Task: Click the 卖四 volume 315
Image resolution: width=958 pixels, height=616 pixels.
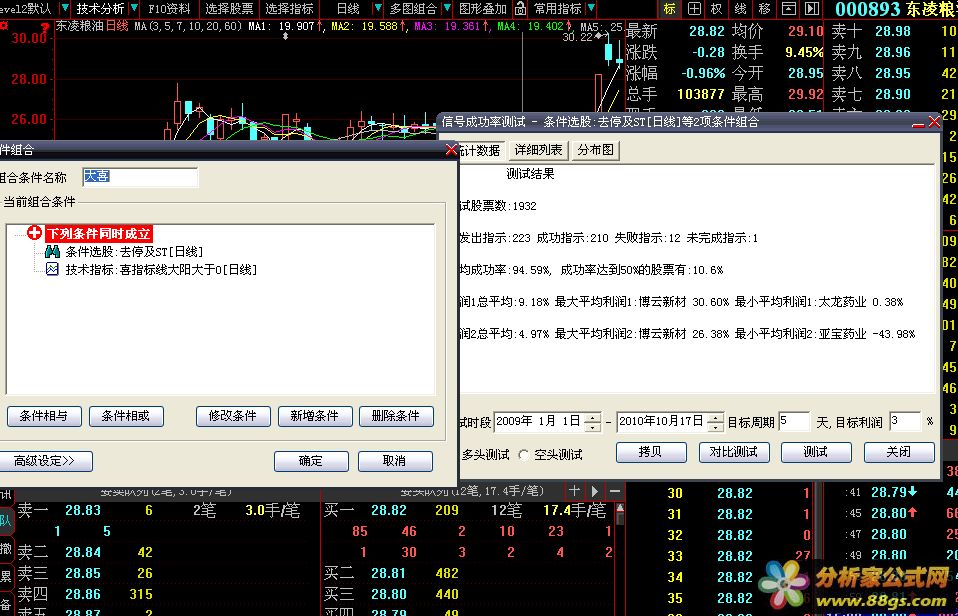Action: click(x=141, y=594)
